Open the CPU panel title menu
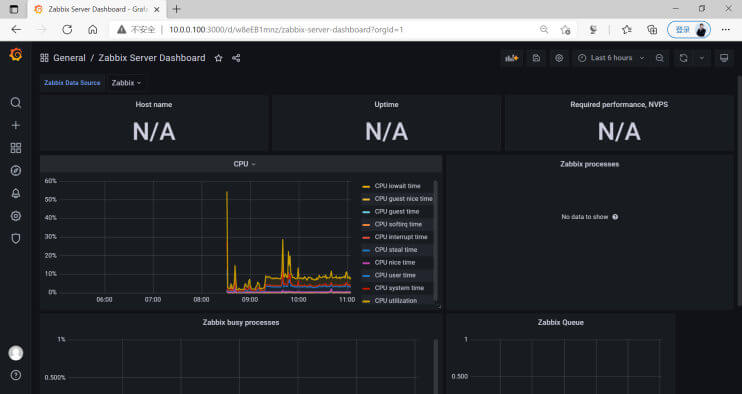 coord(244,164)
